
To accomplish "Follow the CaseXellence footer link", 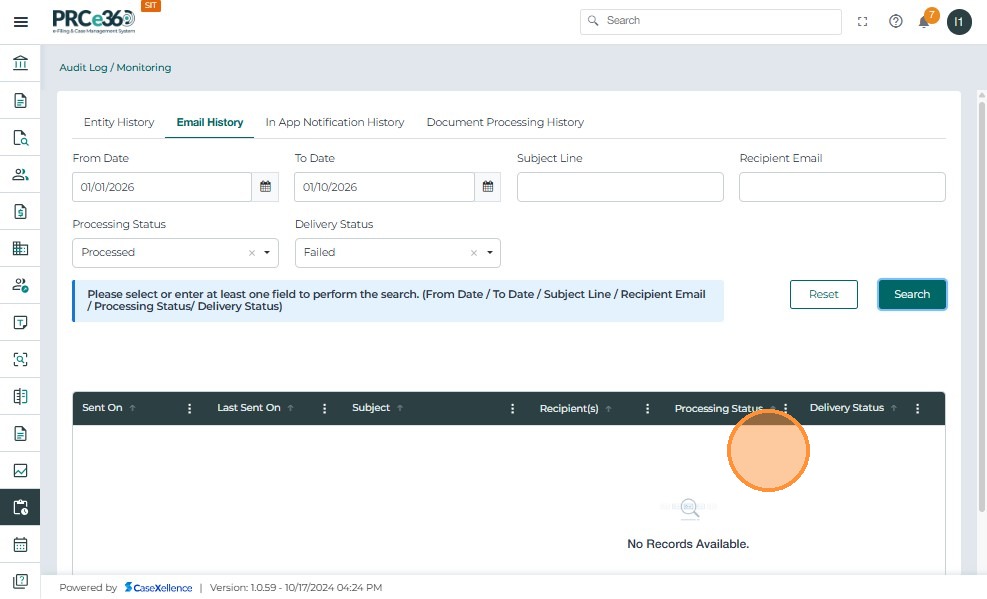I will click(159, 588).
